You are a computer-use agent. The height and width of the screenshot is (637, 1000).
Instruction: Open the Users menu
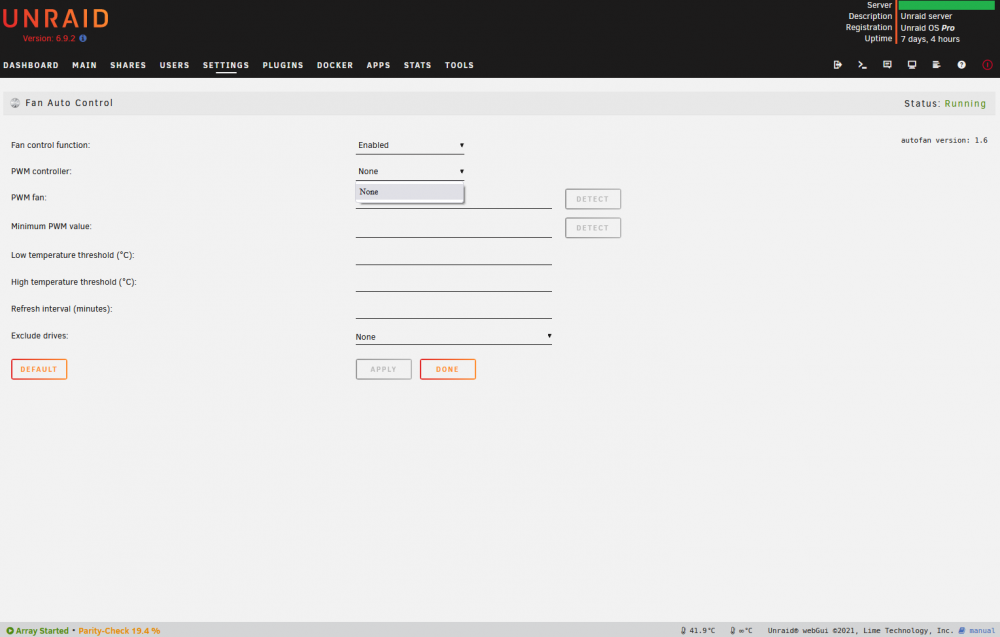click(174, 65)
